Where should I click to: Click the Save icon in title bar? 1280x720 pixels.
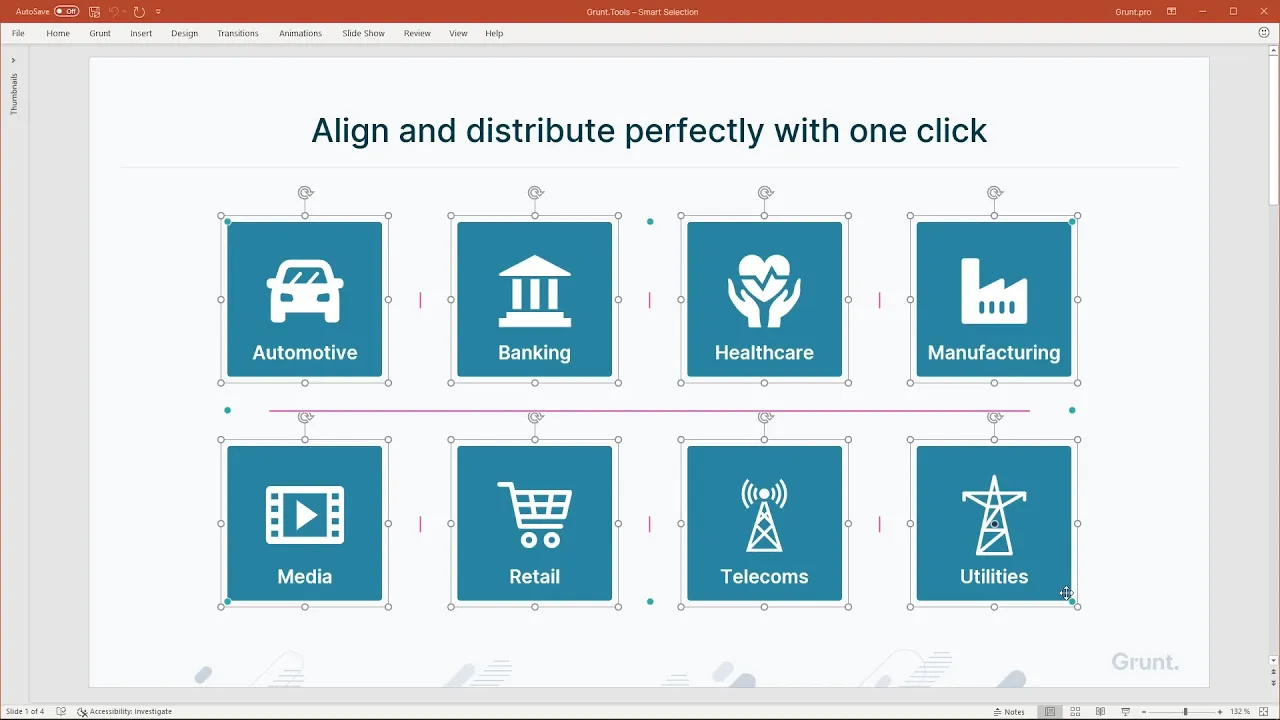click(x=94, y=11)
